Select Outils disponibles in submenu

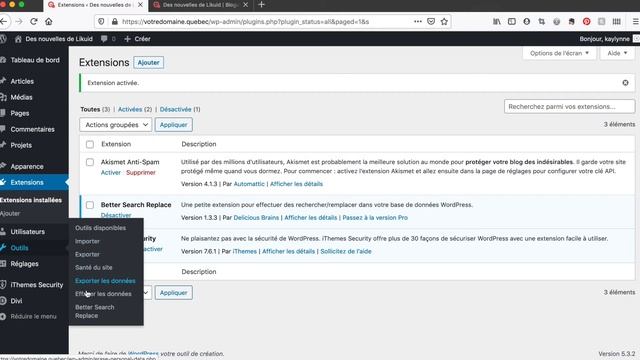click(100, 228)
